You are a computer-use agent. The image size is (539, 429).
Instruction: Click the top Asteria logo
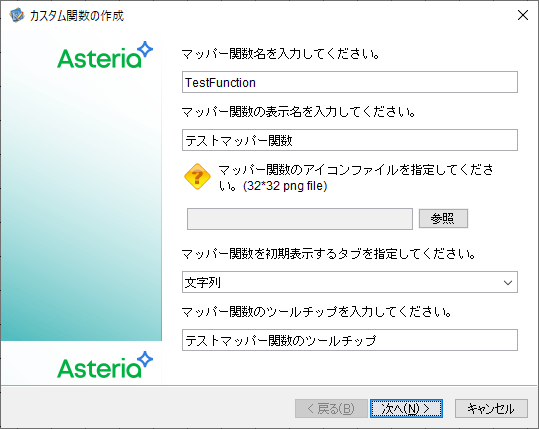tap(105, 55)
